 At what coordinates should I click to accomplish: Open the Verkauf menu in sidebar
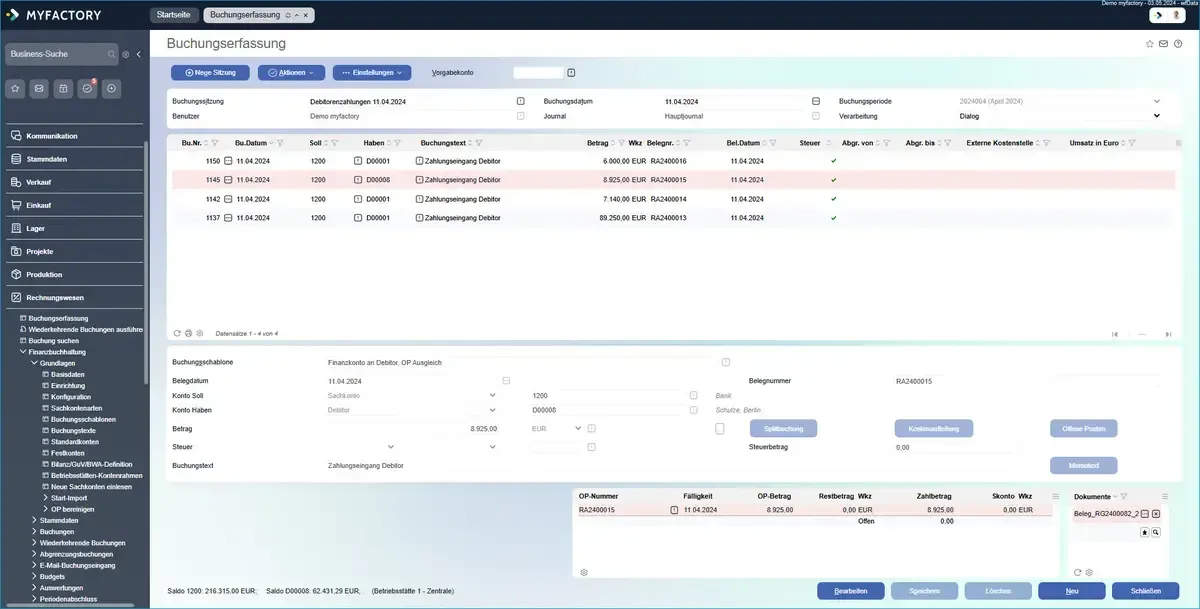coord(39,182)
